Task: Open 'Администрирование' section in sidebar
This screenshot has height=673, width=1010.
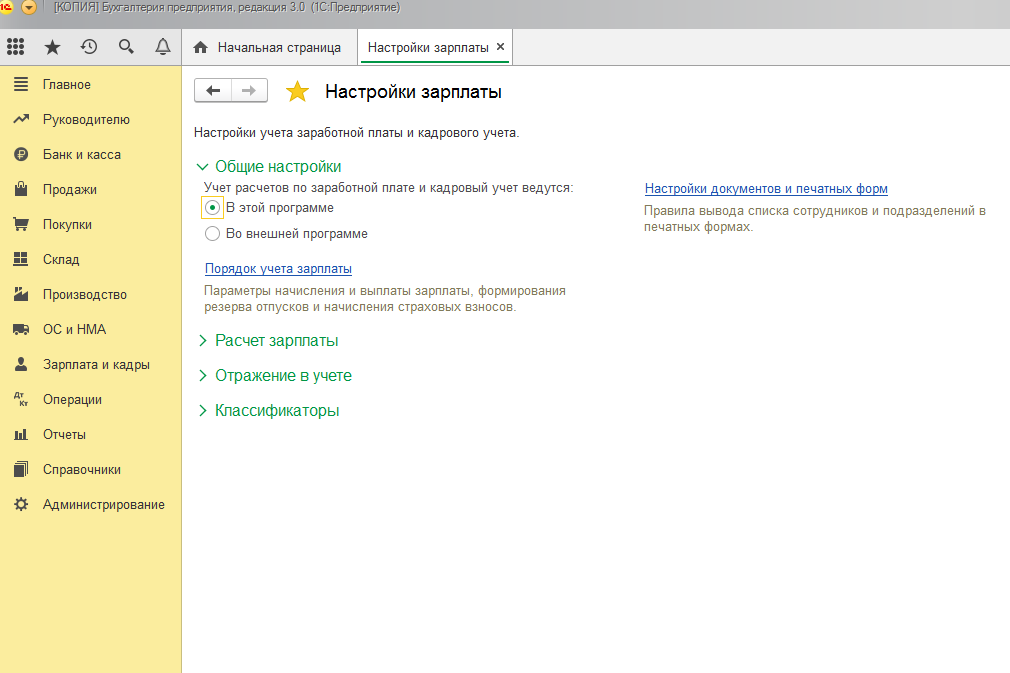Action: tap(103, 505)
